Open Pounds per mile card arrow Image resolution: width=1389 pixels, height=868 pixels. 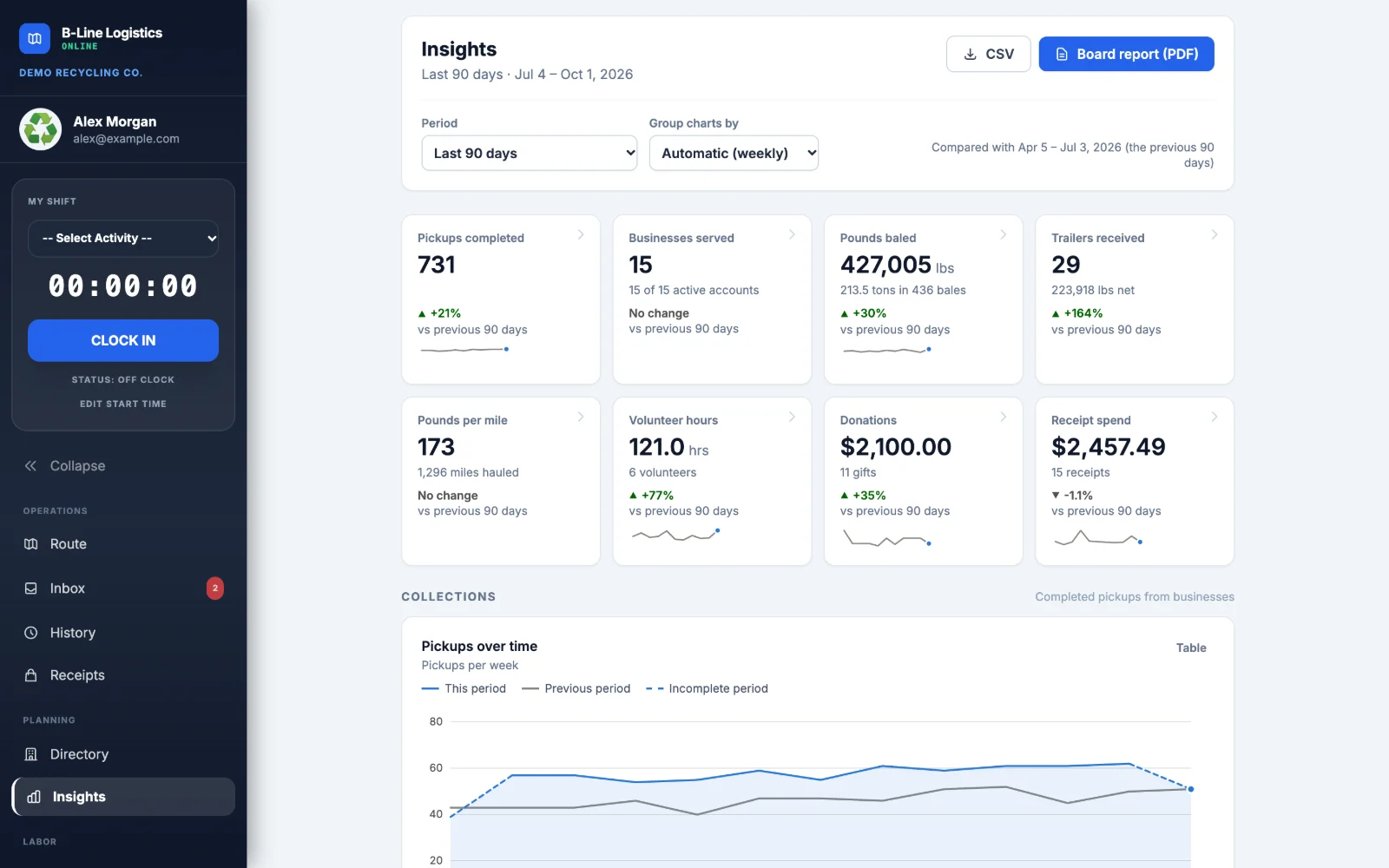click(x=581, y=417)
